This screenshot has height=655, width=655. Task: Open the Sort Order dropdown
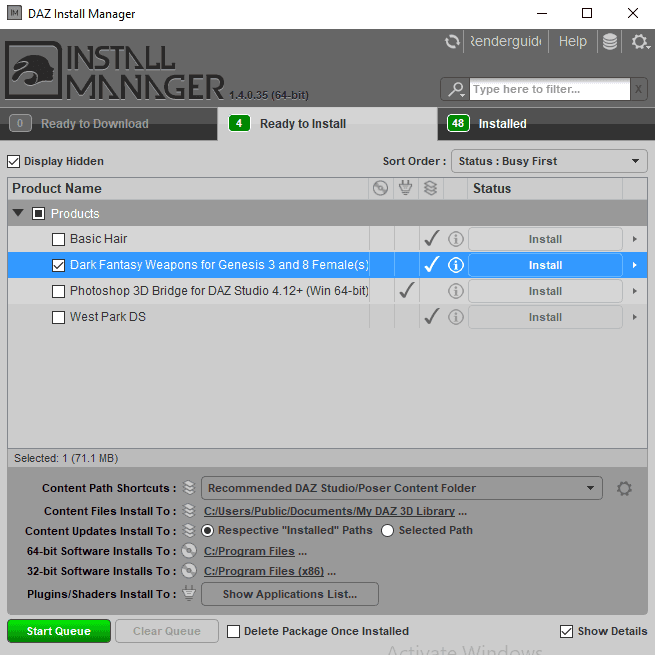549,161
